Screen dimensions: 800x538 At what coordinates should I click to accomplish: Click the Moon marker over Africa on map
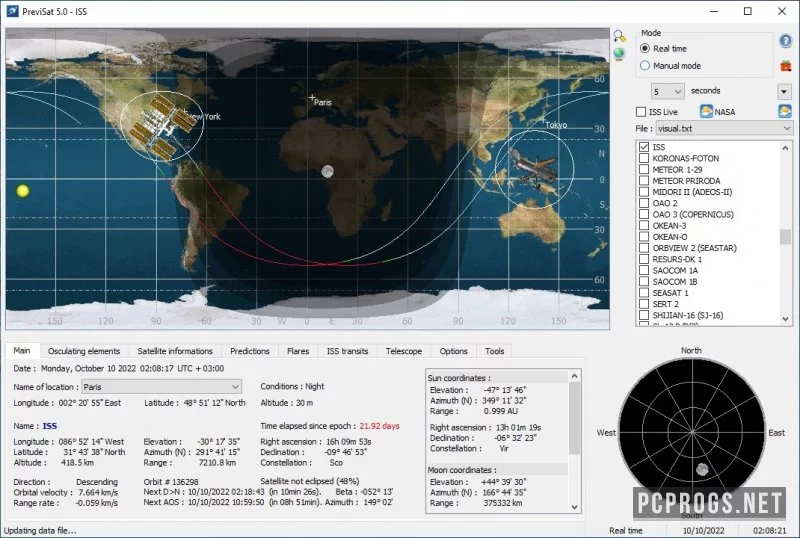point(328,172)
